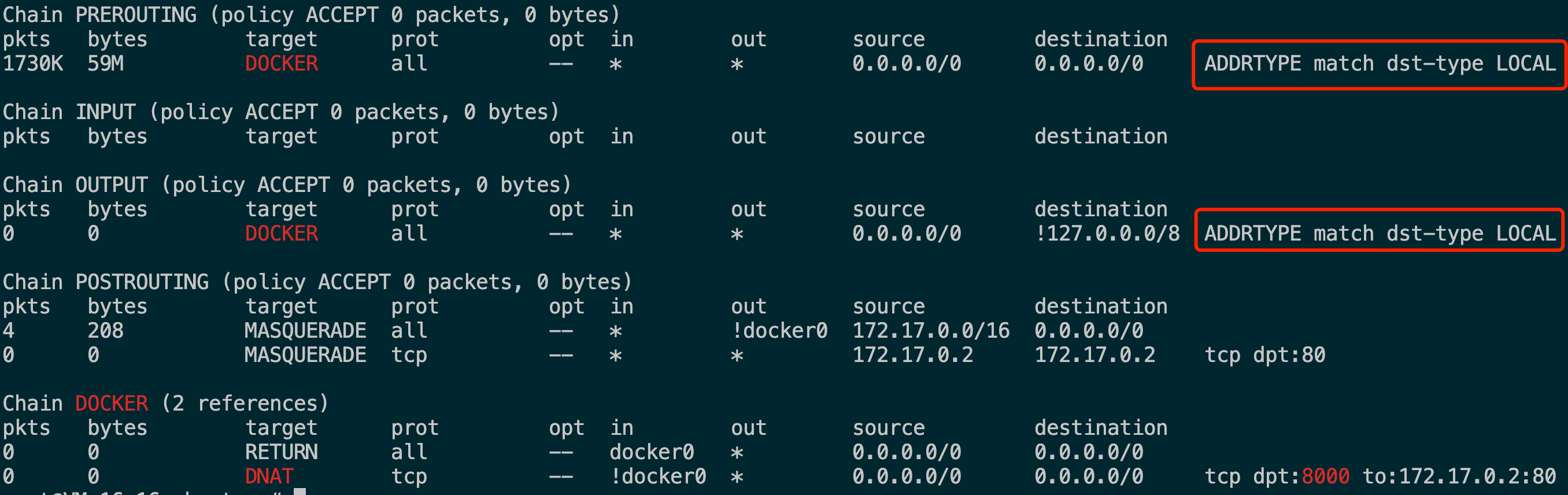Click the Chain INPUT header line
The image size is (1568, 495).
pyautogui.click(x=280, y=112)
